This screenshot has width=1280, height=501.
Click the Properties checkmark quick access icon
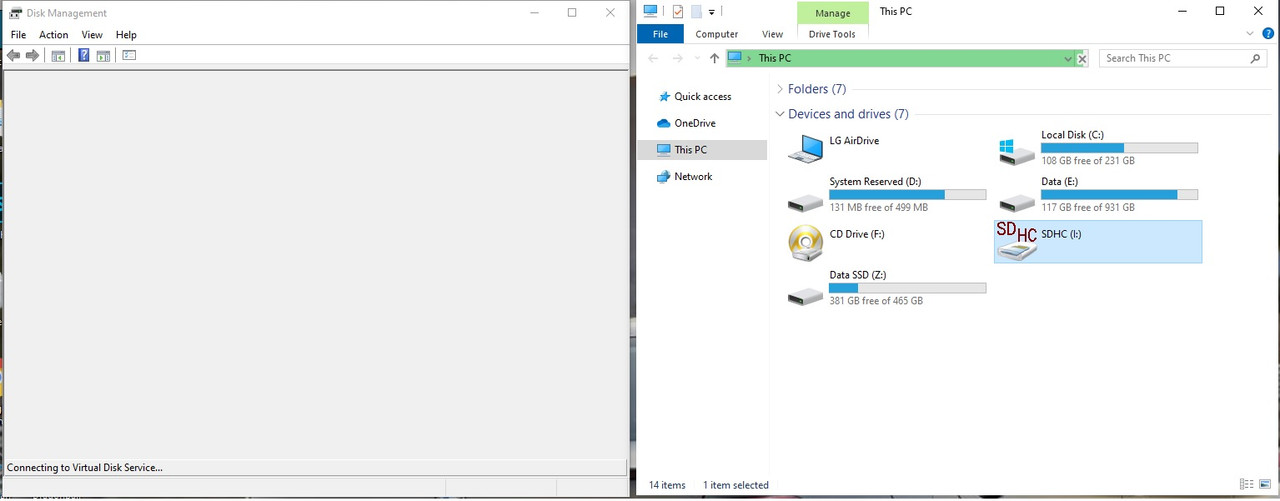(x=678, y=12)
